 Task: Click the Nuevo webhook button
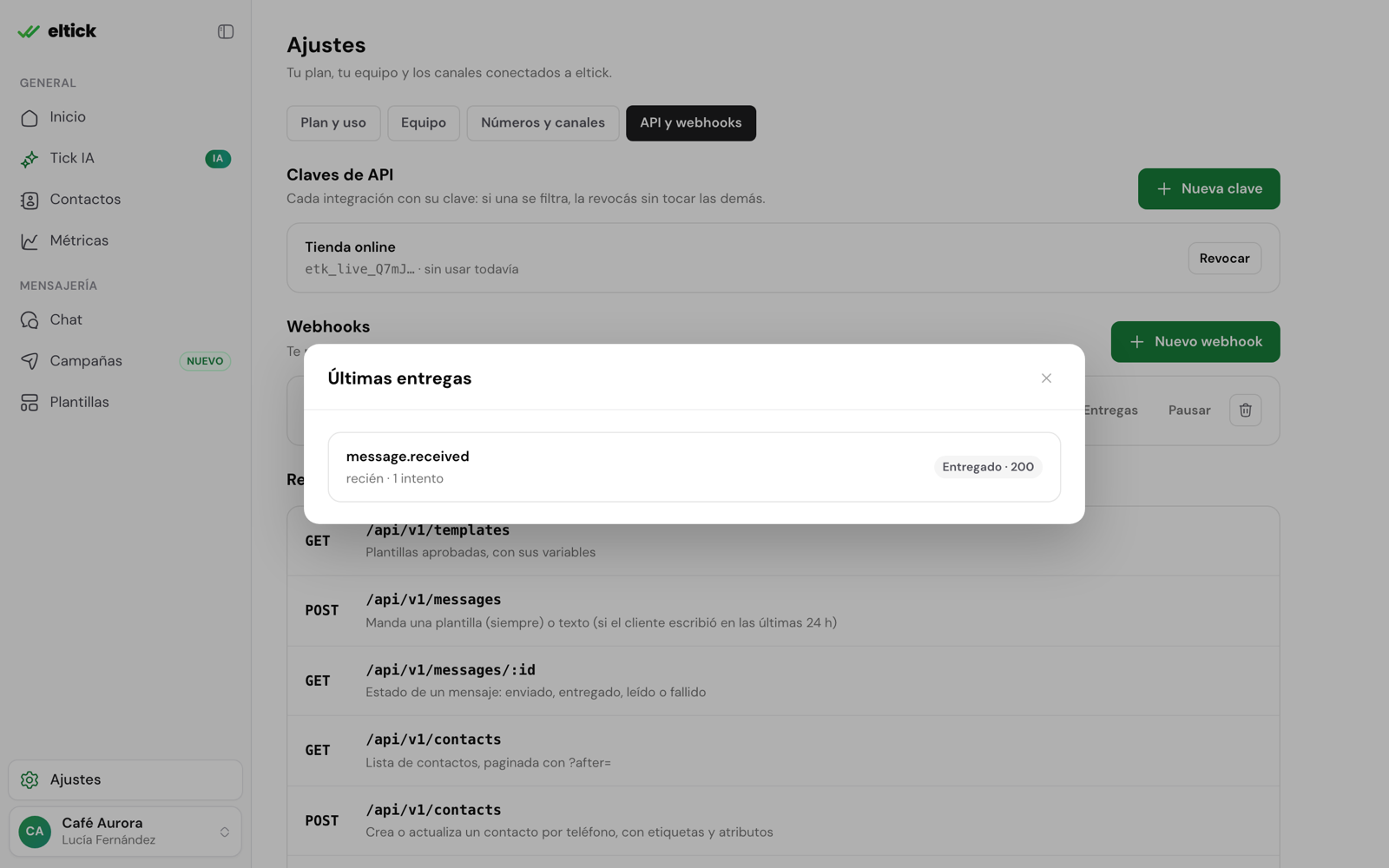pos(1195,342)
